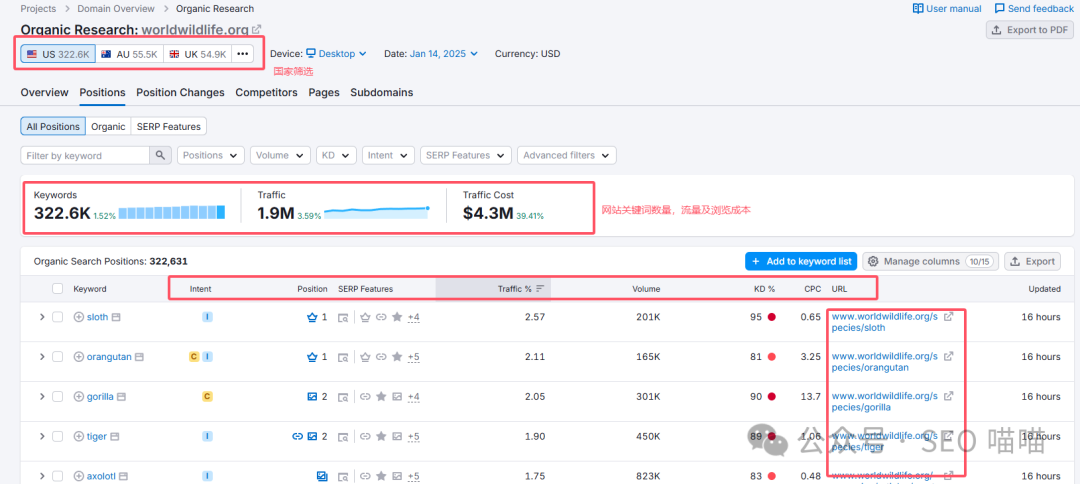Change the Device Desktop dropdown
The width and height of the screenshot is (1080, 484).
point(336,54)
